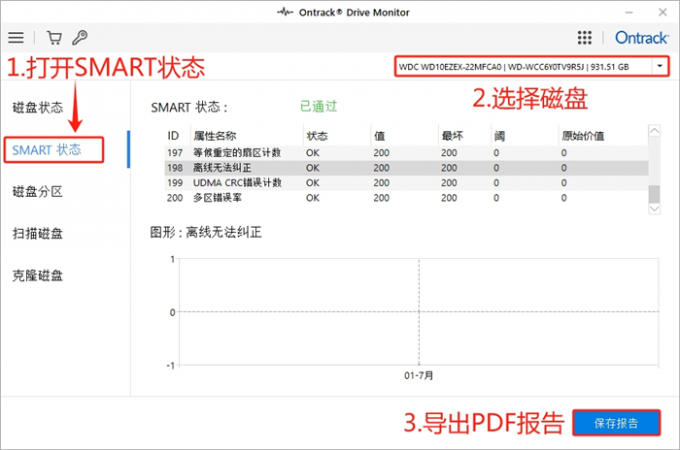Select row 197 等候重定的扇区计数
680x450 pixels.
point(406,153)
